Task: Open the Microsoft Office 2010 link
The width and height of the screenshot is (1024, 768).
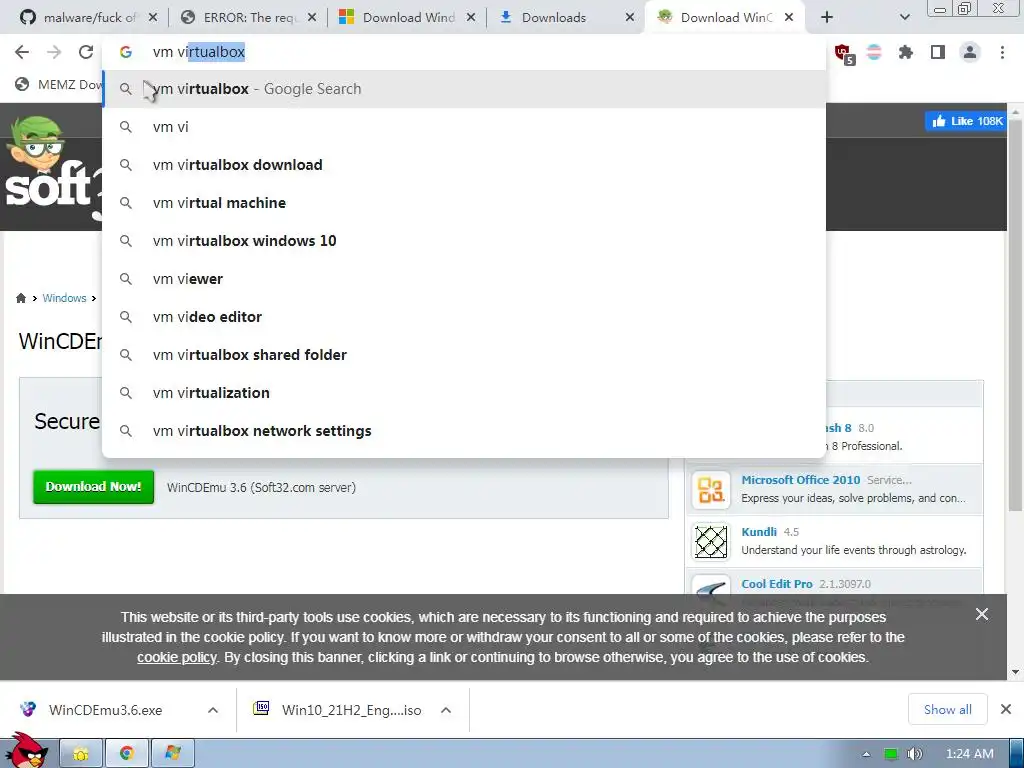Action: [801, 479]
